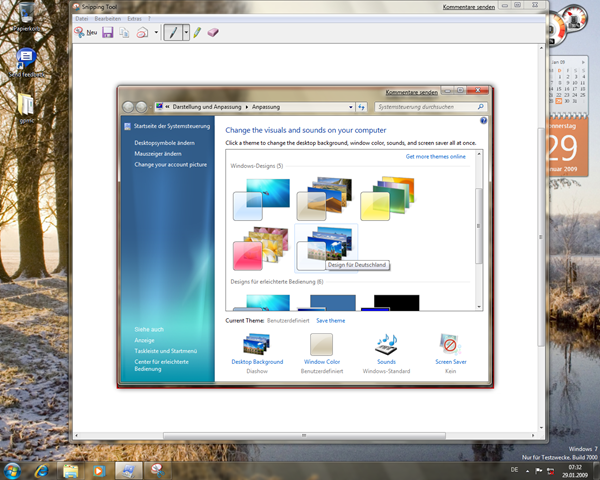Image resolution: width=600 pixels, height=480 pixels.
Task: Click the blue help question mark icon
Action: [x=484, y=121]
